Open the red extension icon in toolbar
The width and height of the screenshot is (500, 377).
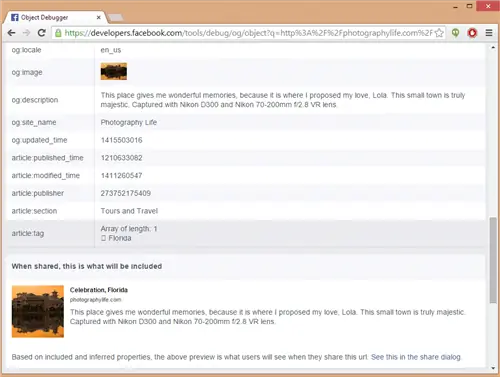click(472, 33)
